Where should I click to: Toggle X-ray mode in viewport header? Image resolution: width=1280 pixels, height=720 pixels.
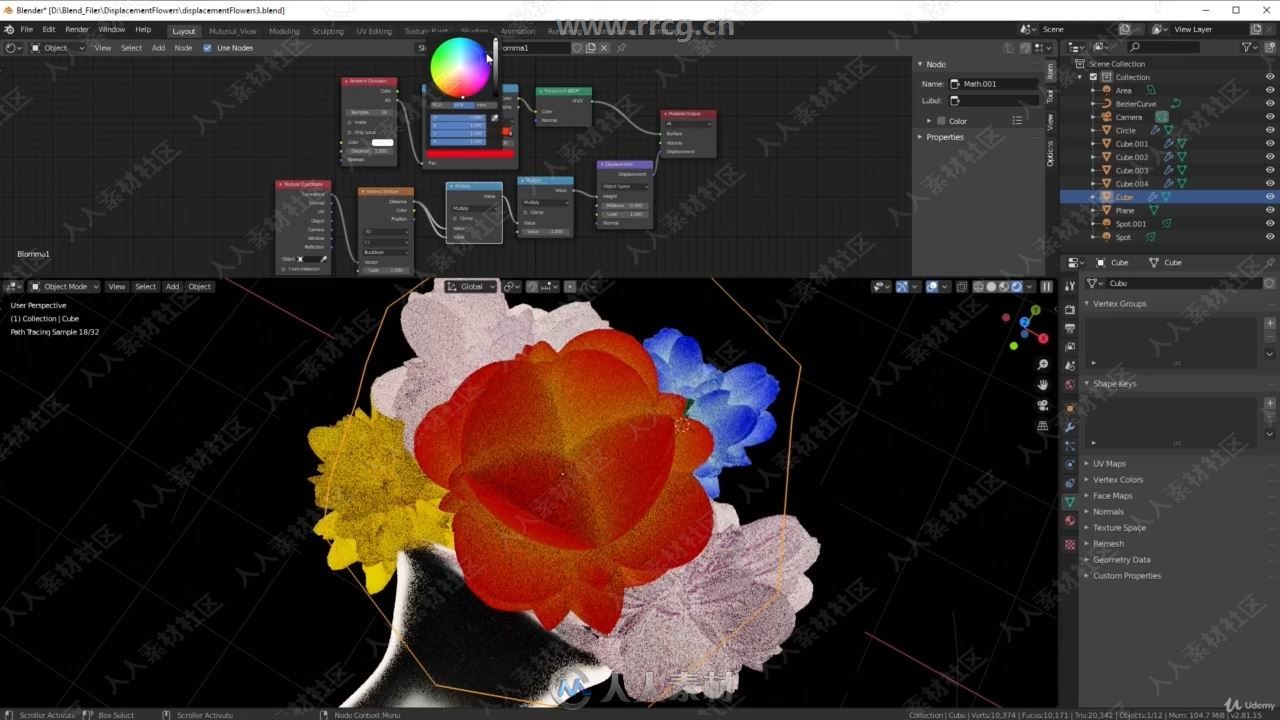(961, 287)
